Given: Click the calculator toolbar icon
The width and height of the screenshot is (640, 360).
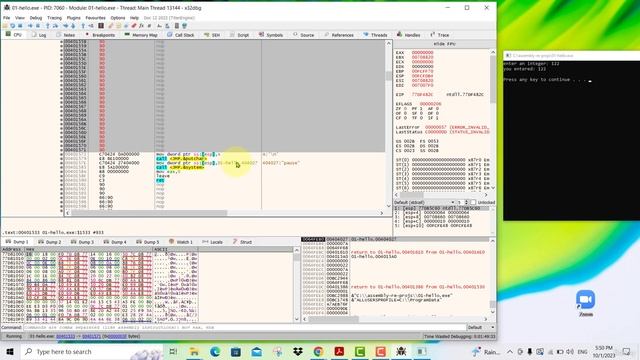Looking at the screenshot, I should point(176,26).
